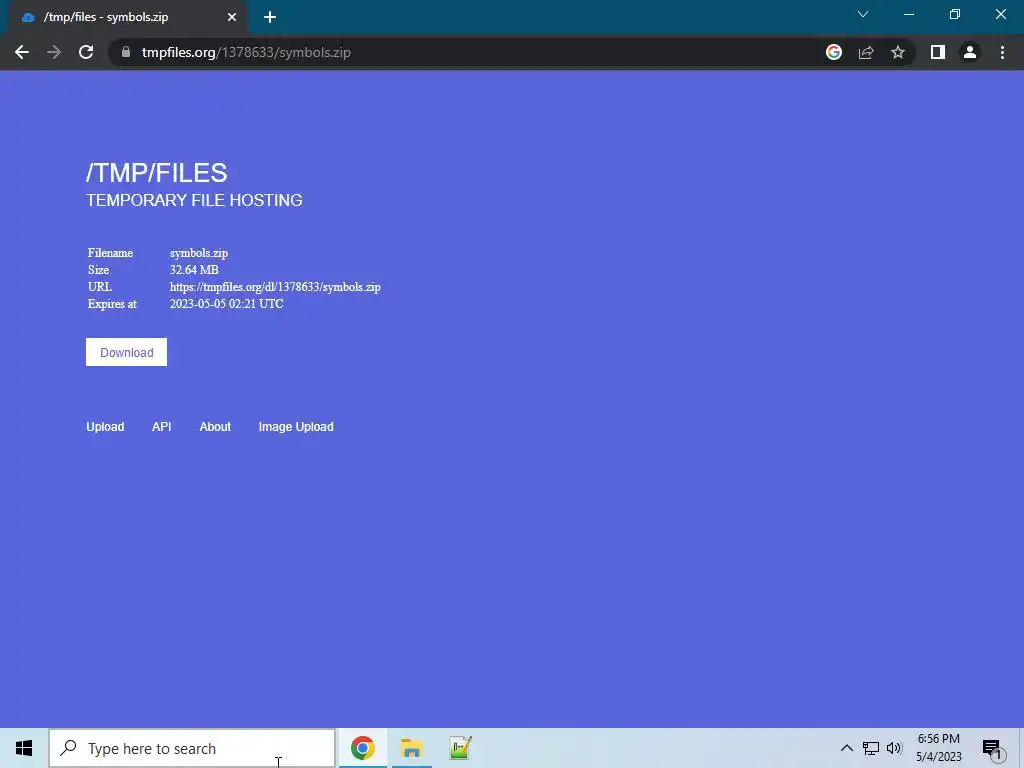Bookmark this page with the star
Screen dimensions: 1024x768
(x=898, y=52)
